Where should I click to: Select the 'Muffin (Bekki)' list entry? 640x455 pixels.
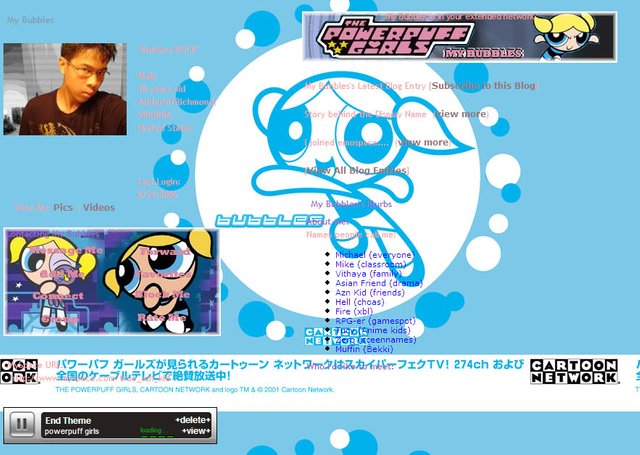point(364,349)
